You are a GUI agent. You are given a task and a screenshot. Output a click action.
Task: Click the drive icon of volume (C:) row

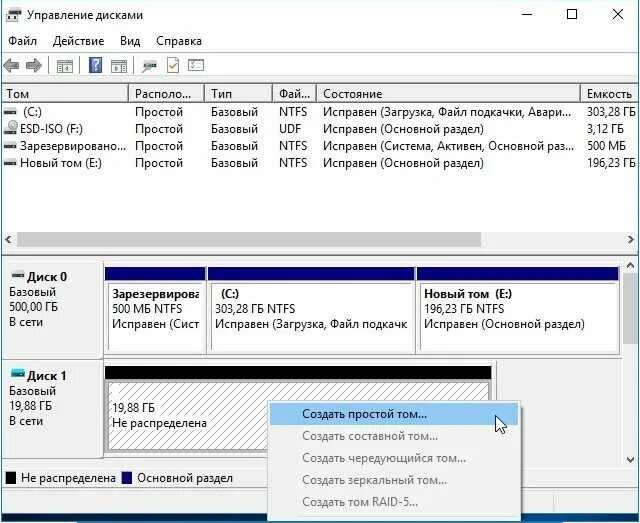(x=10, y=111)
